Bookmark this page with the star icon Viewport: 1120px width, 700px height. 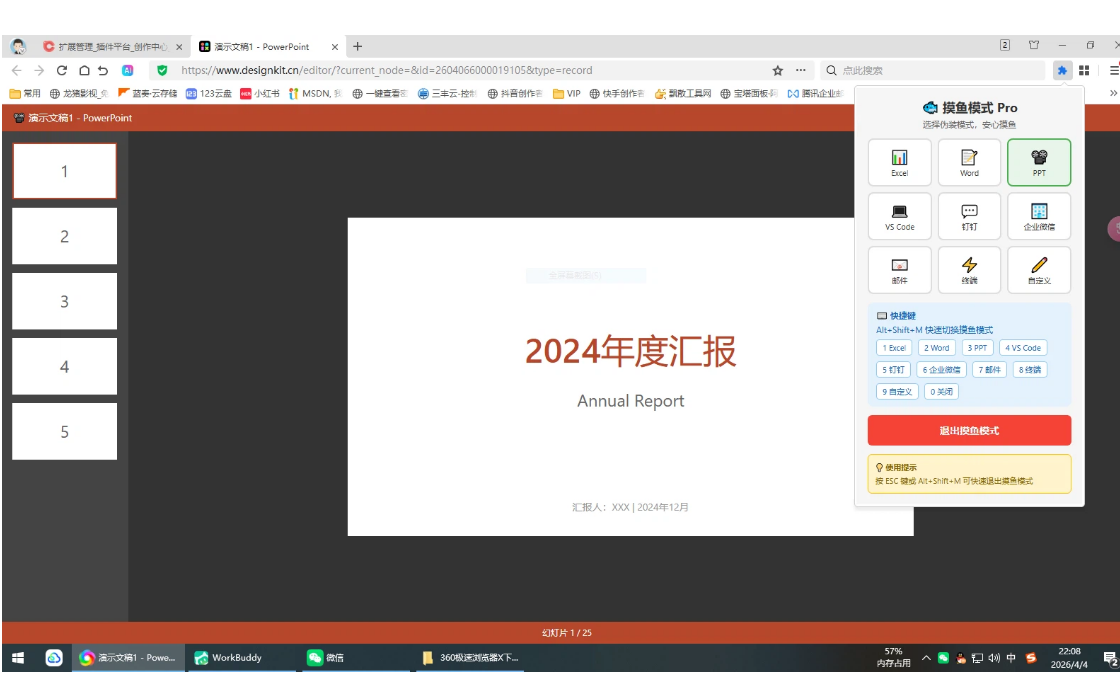pyautogui.click(x=777, y=70)
